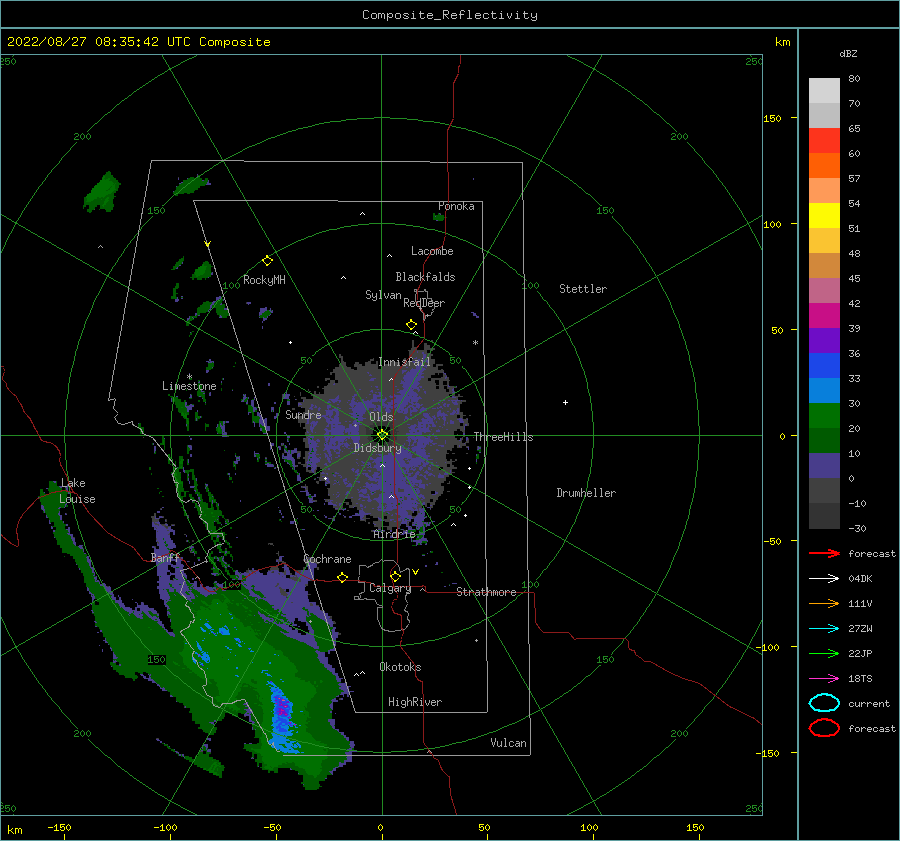Screen dimensions: 900x841
Task: Click the RedDeer city label
Action: [x=424, y=303]
